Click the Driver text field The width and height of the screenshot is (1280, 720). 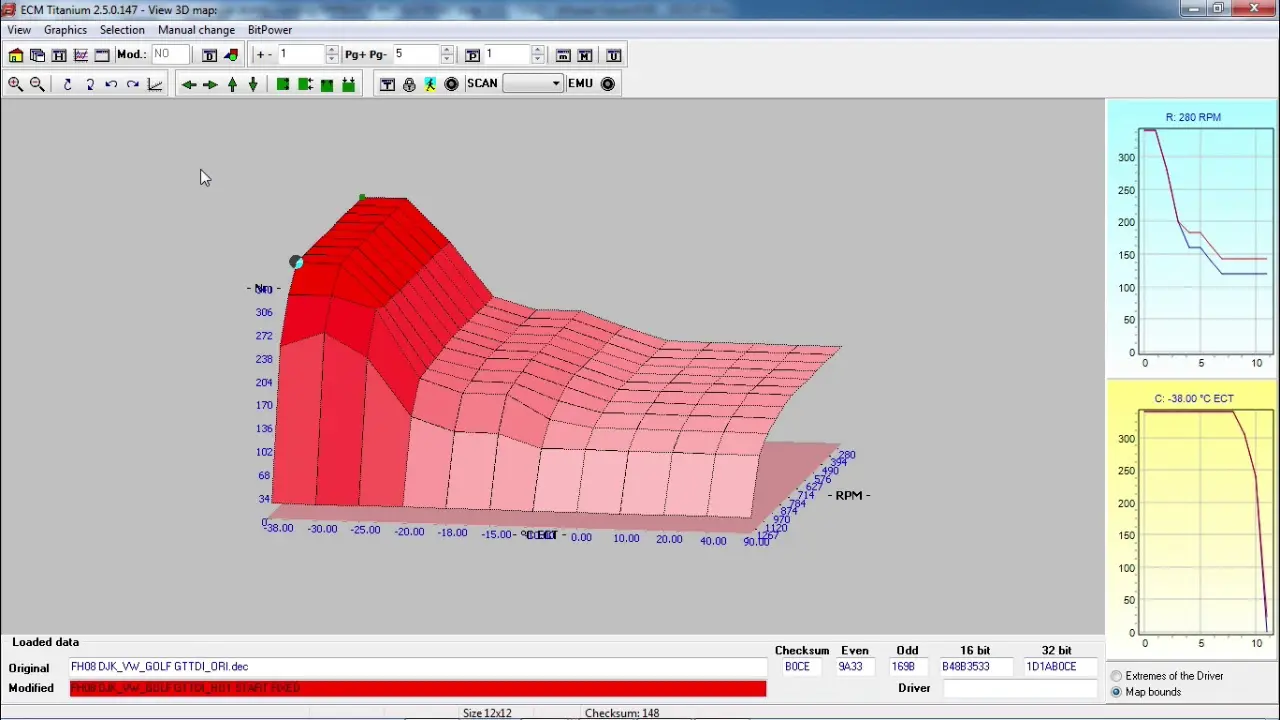[1020, 688]
